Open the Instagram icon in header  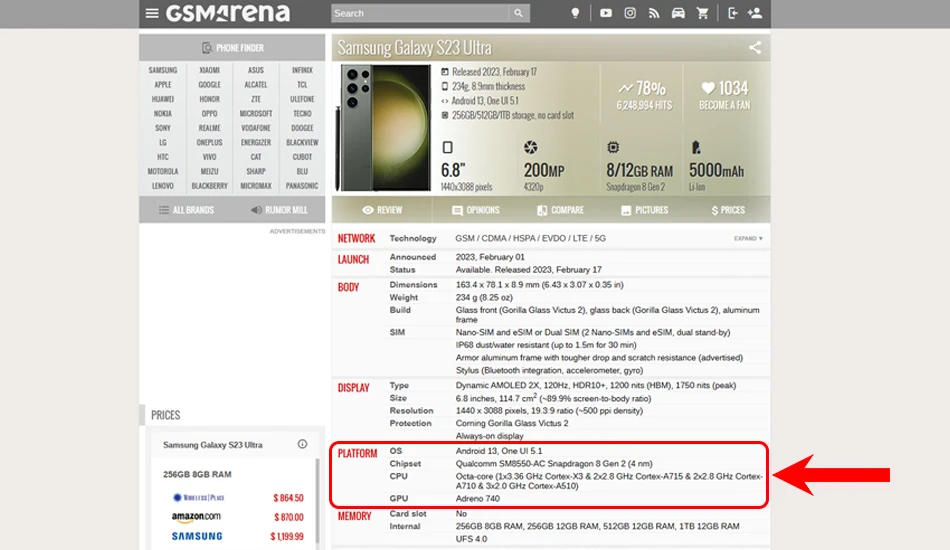pos(630,13)
